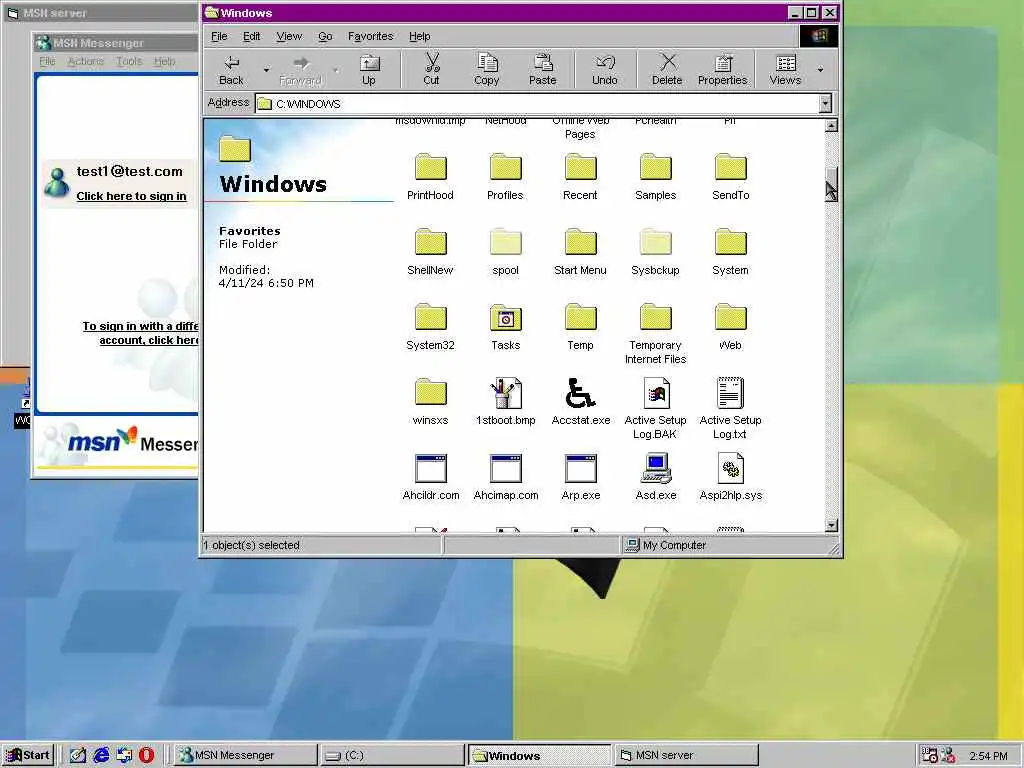Screen dimensions: 1024x768
Task: Select the Recent folder
Action: pyautogui.click(x=580, y=176)
